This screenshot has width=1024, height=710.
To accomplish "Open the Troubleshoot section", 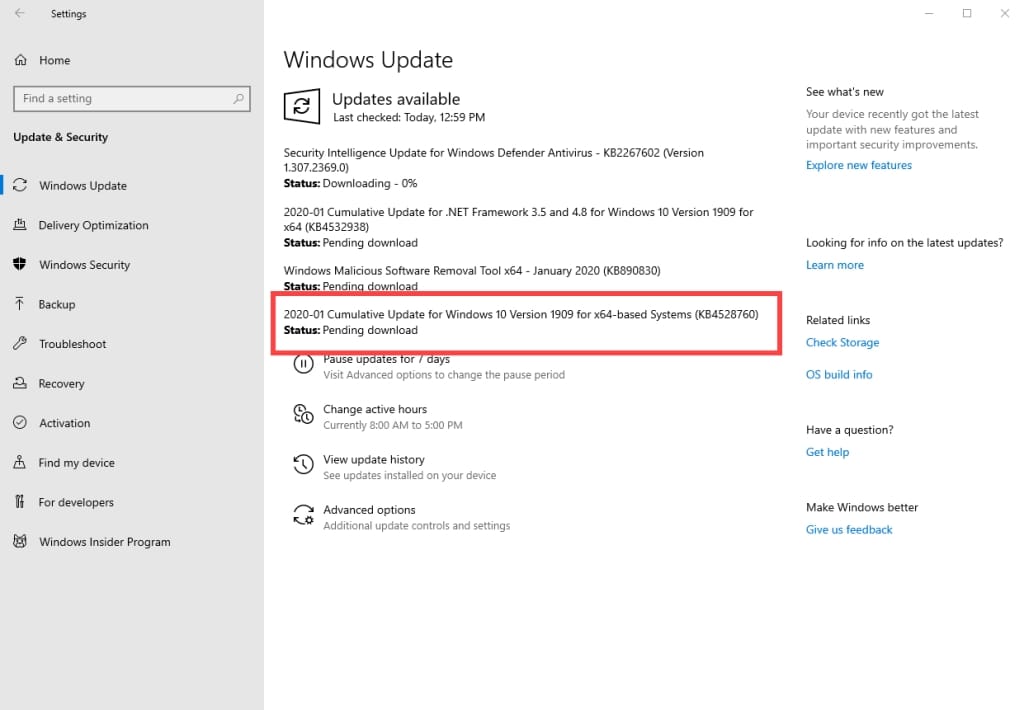I will point(72,344).
